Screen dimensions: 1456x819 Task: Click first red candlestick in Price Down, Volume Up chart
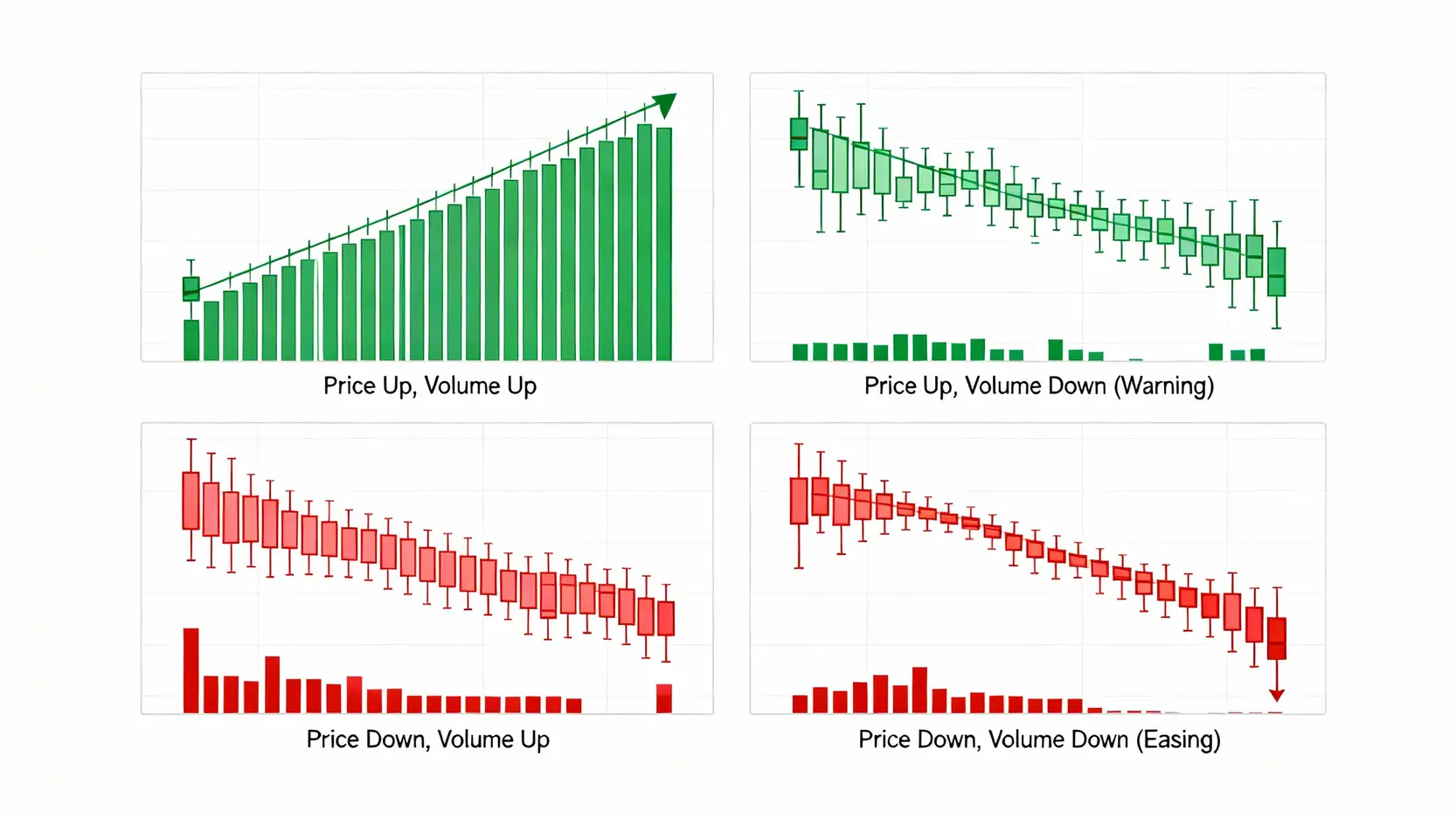[191, 501]
